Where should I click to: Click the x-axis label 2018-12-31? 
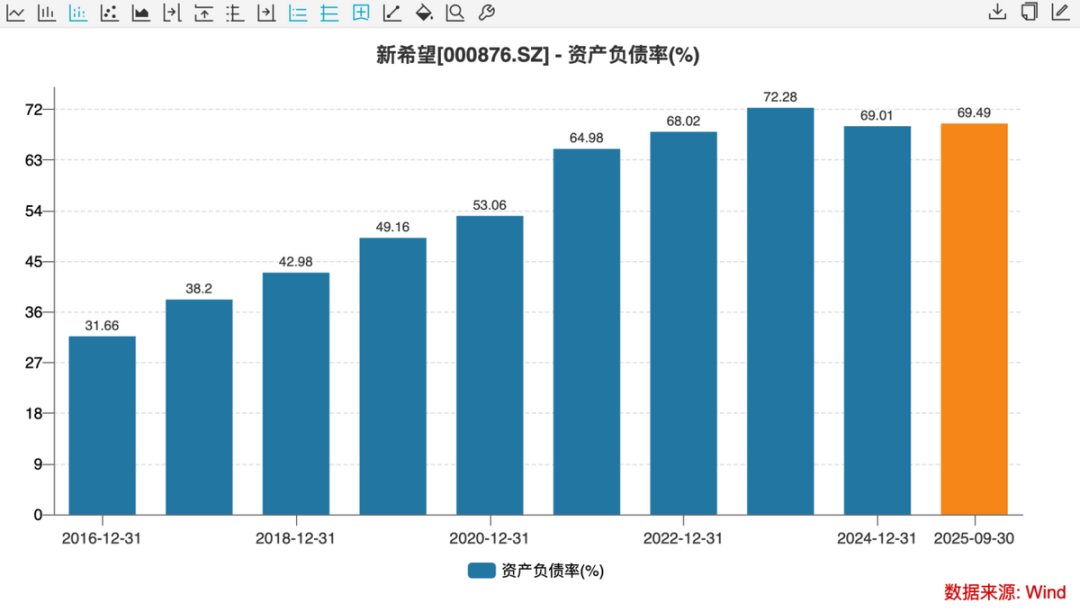(x=295, y=538)
